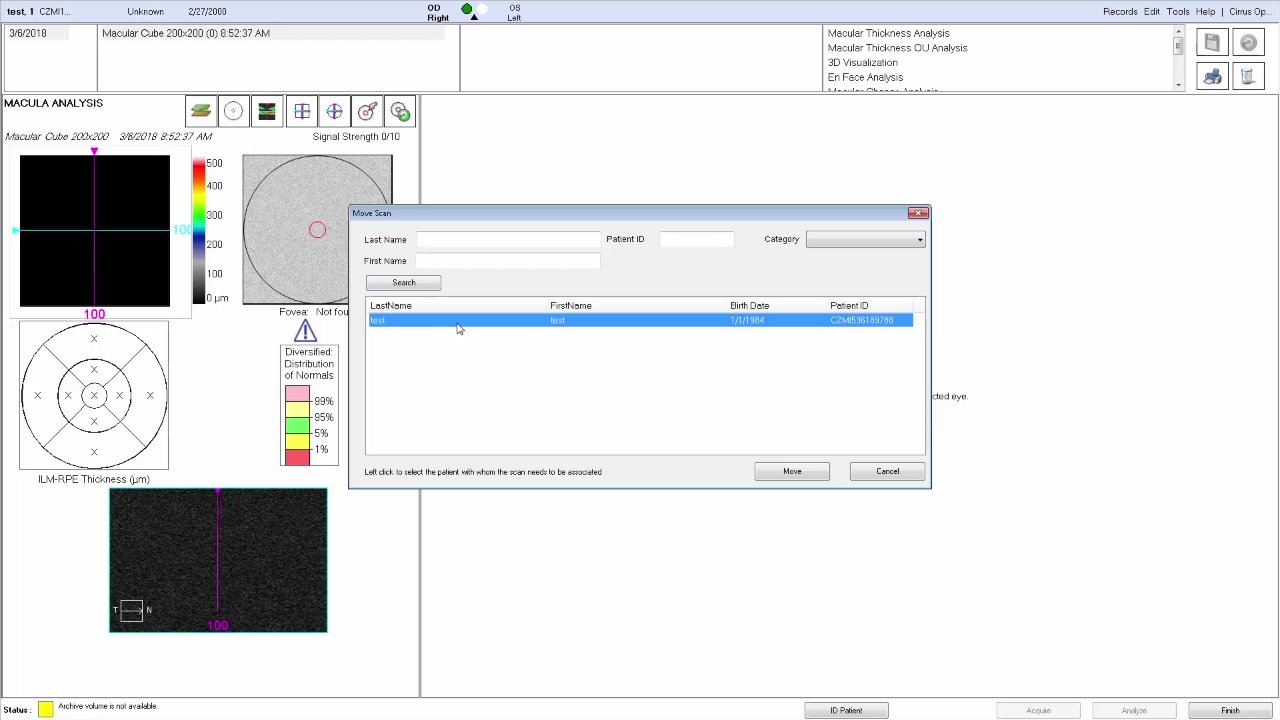Click the pink 99% normative legend swatch

click(x=297, y=394)
